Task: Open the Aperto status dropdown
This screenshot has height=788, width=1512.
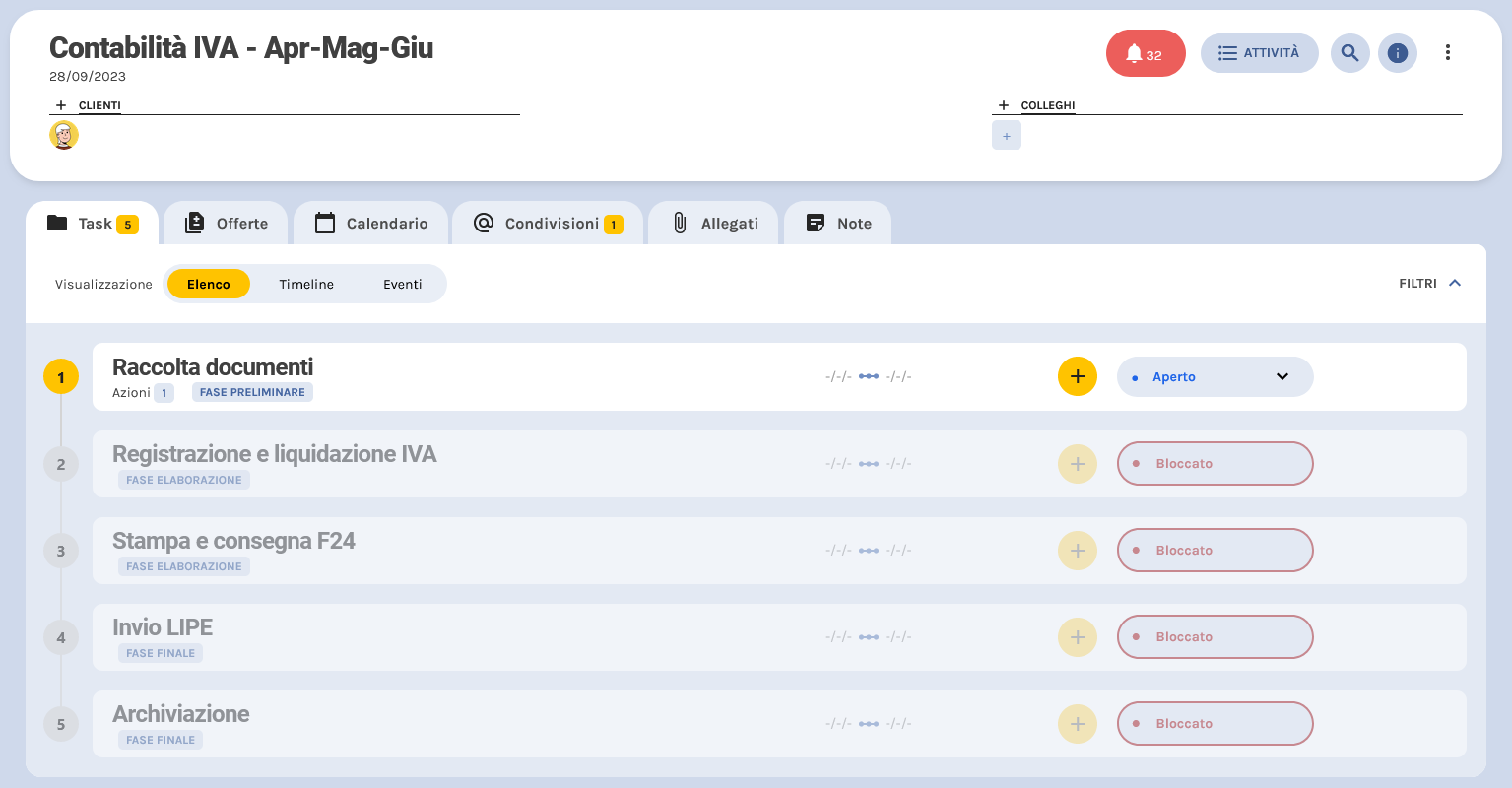Action: point(1214,376)
